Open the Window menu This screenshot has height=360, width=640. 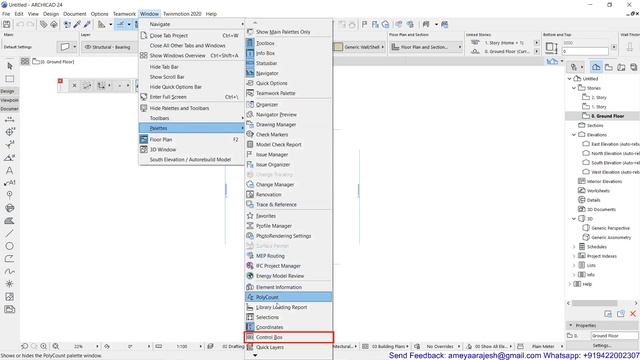(x=149, y=14)
